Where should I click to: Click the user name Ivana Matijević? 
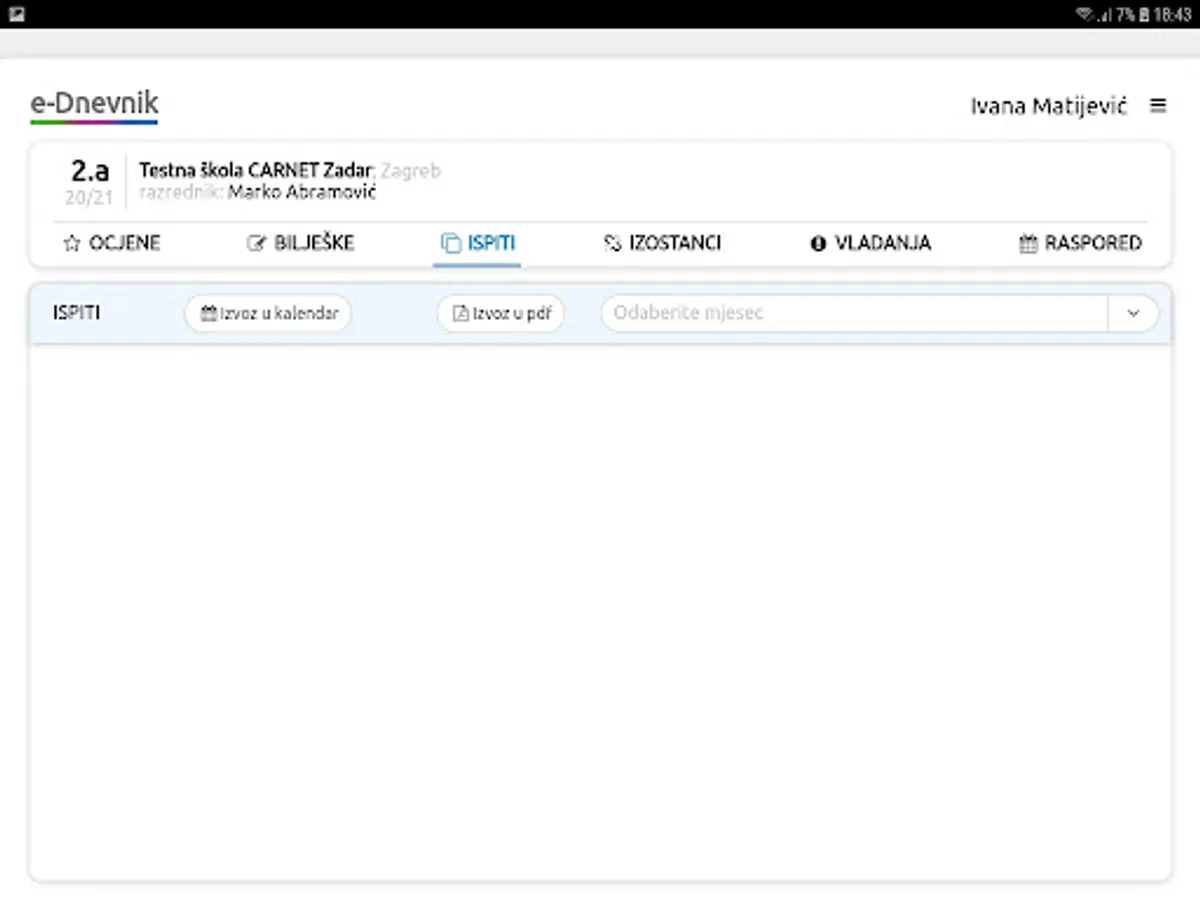tap(1049, 106)
